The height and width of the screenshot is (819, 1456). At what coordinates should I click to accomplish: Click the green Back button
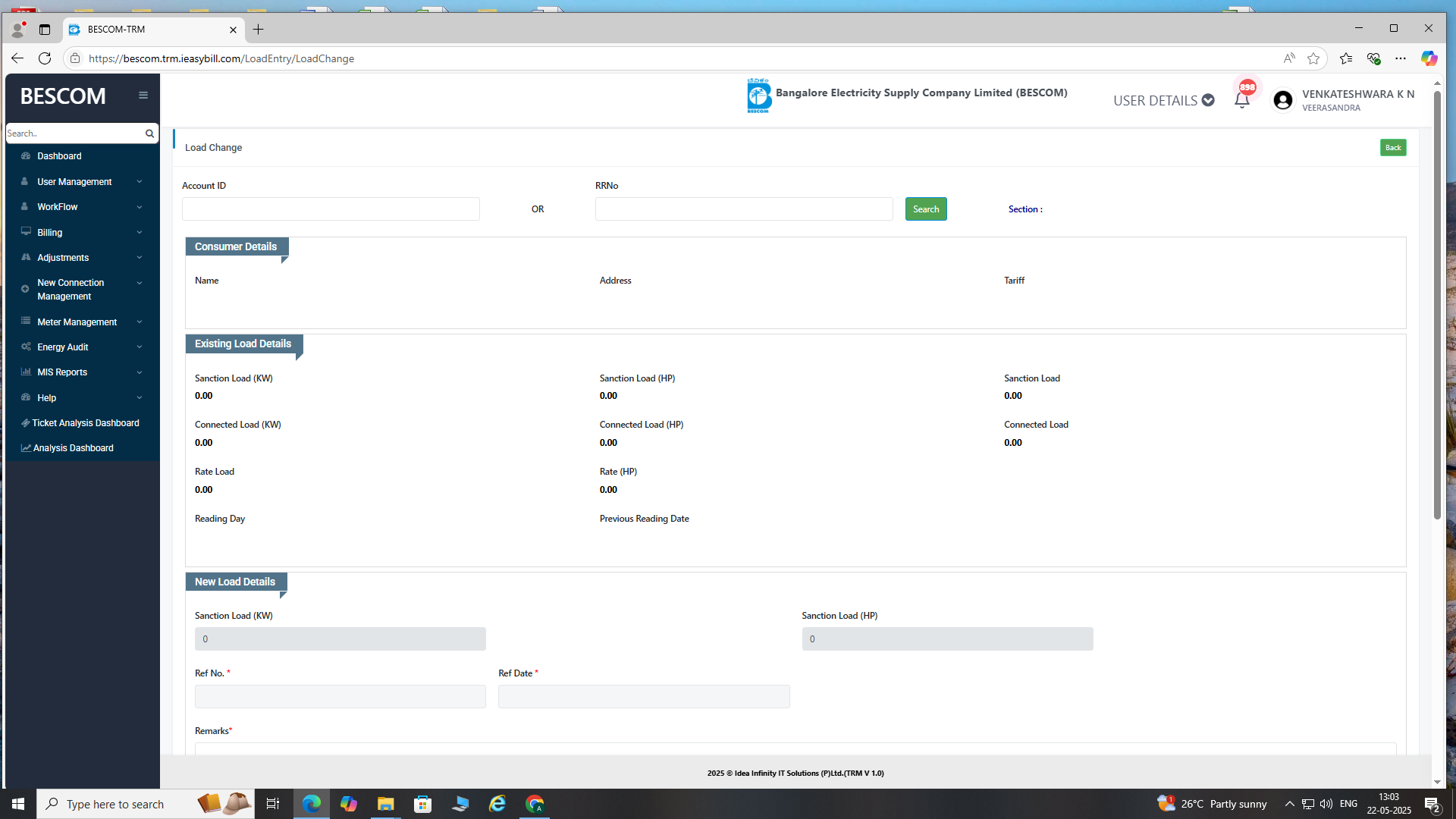[x=1392, y=148]
